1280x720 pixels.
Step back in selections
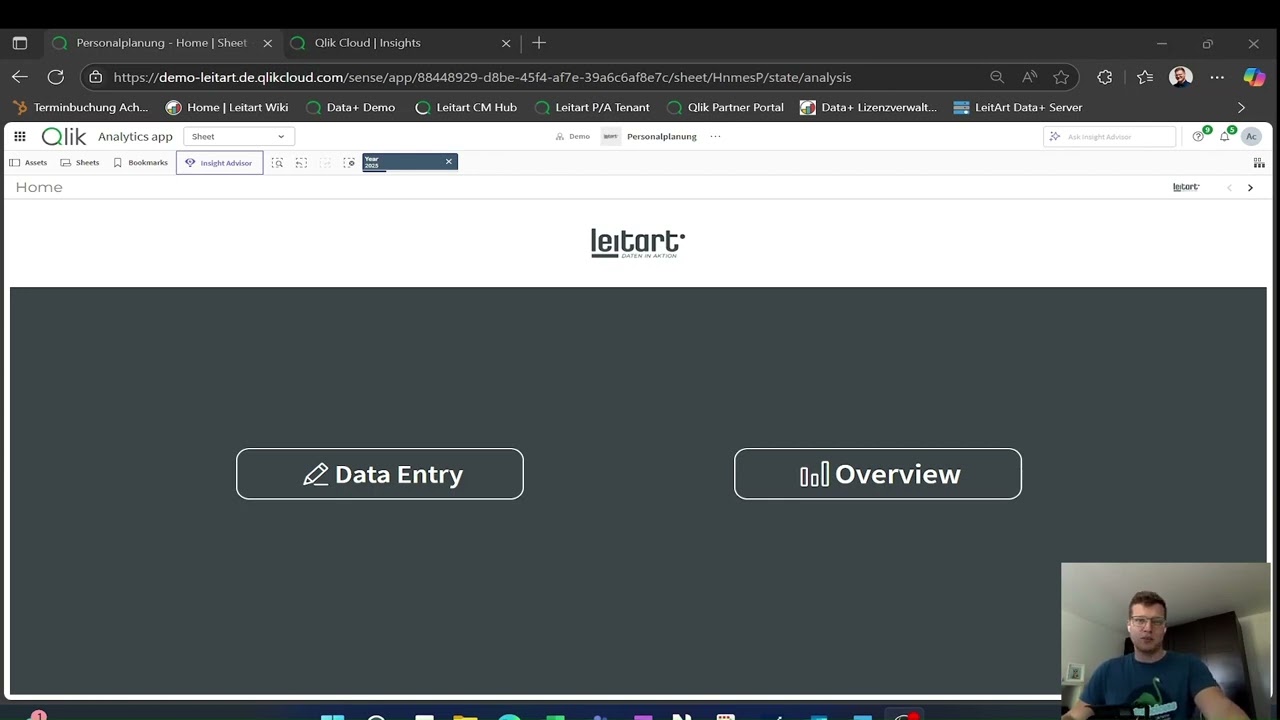301,163
